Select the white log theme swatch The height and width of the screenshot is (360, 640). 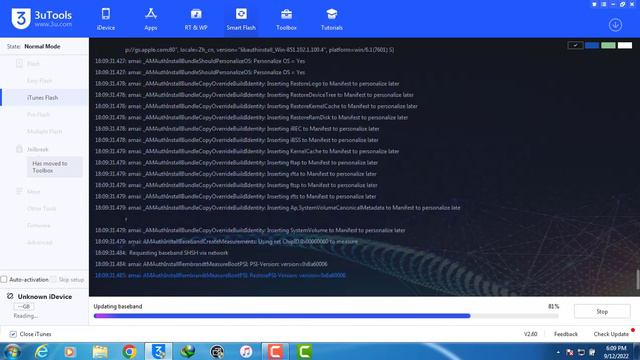point(625,45)
